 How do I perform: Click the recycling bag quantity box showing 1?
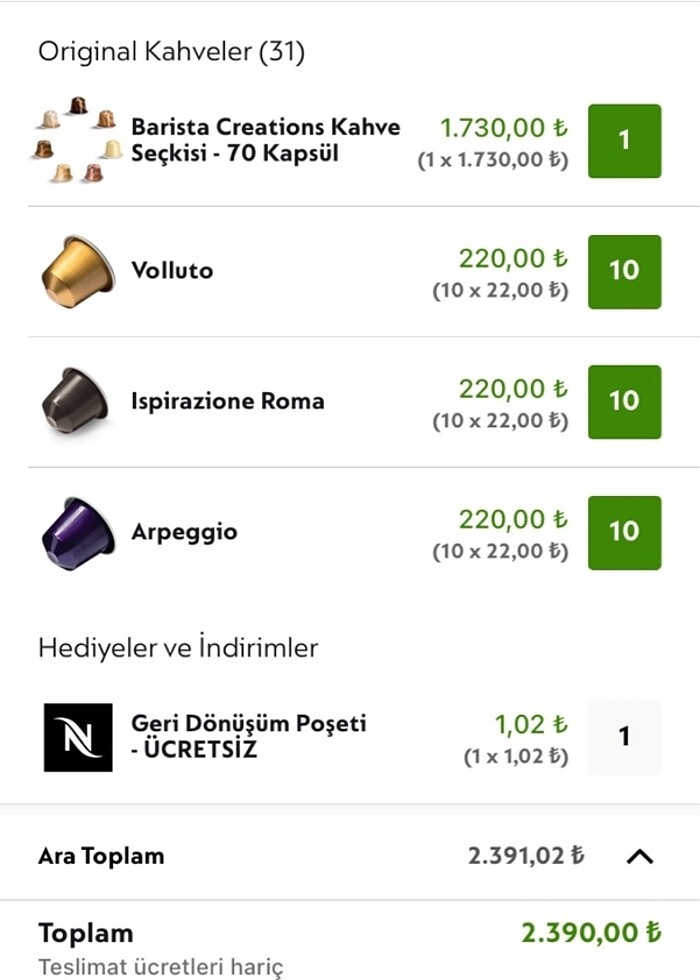pyautogui.click(x=625, y=737)
